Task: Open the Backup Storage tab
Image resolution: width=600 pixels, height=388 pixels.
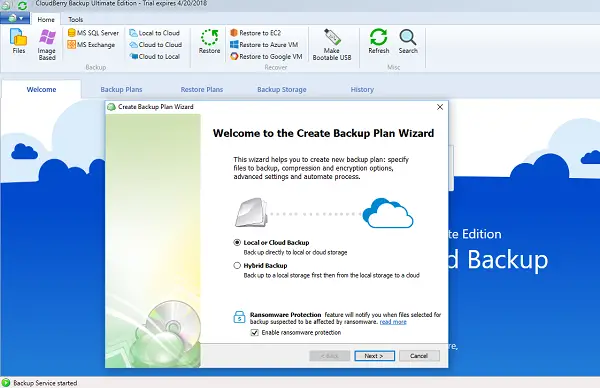Action: pyautogui.click(x=282, y=90)
